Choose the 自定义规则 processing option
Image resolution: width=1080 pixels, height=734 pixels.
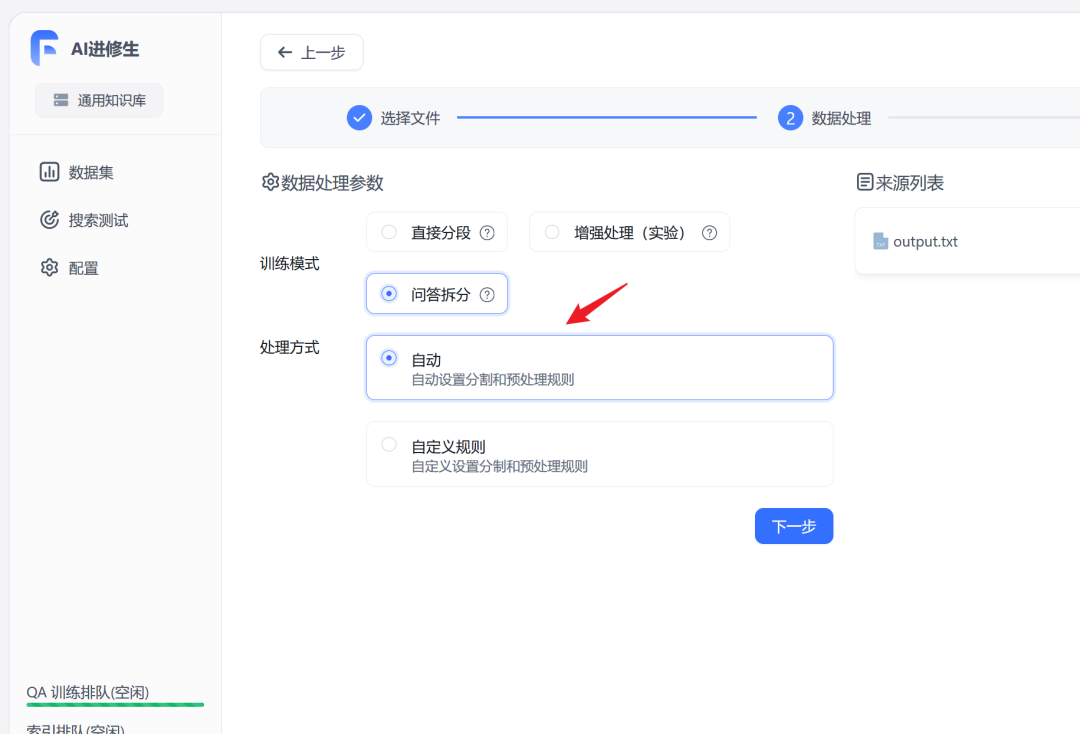[x=389, y=445]
